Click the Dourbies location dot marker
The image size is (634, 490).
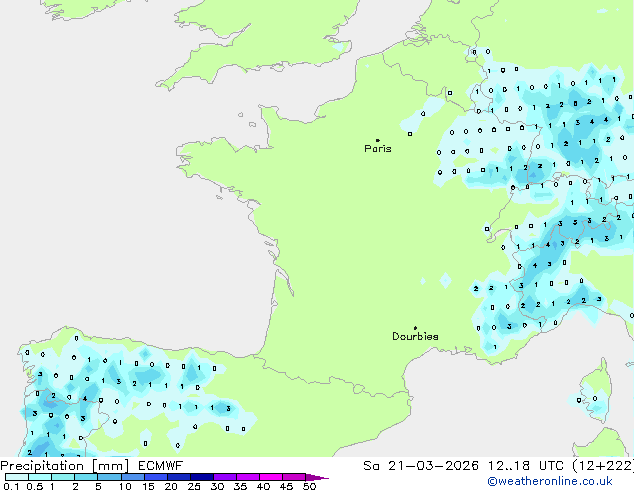click(x=415, y=328)
